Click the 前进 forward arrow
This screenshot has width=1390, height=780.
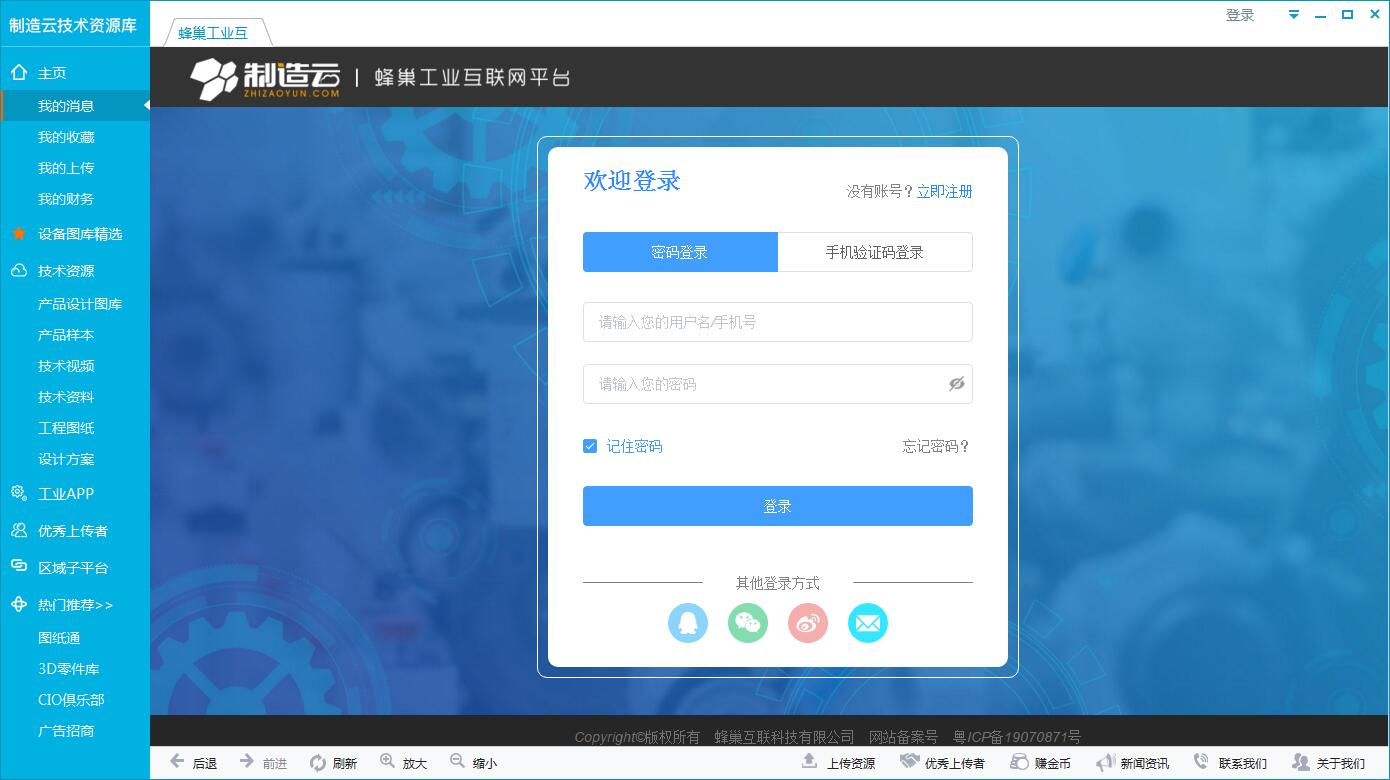click(264, 763)
